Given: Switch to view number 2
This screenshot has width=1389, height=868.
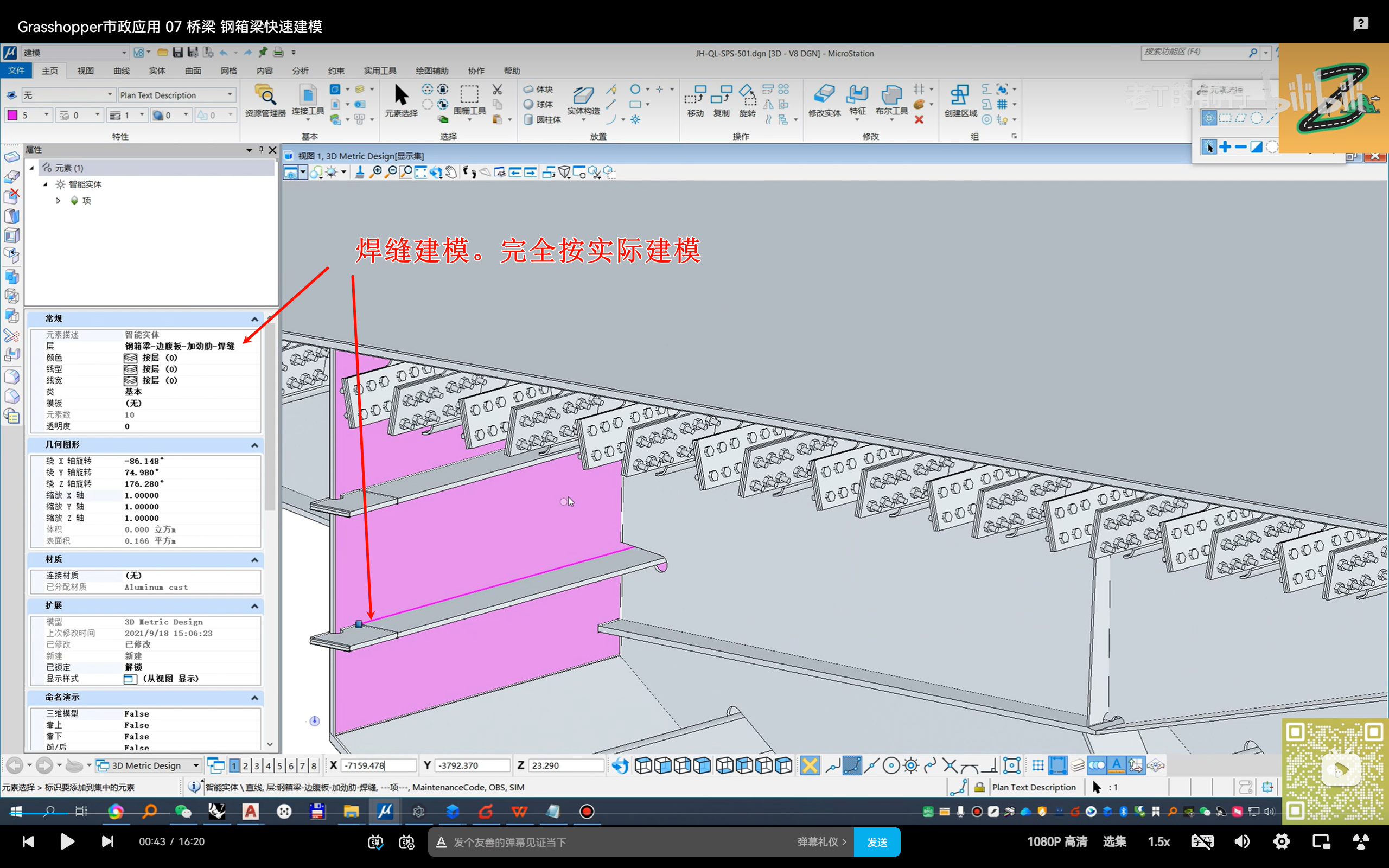Looking at the screenshot, I should 245,765.
